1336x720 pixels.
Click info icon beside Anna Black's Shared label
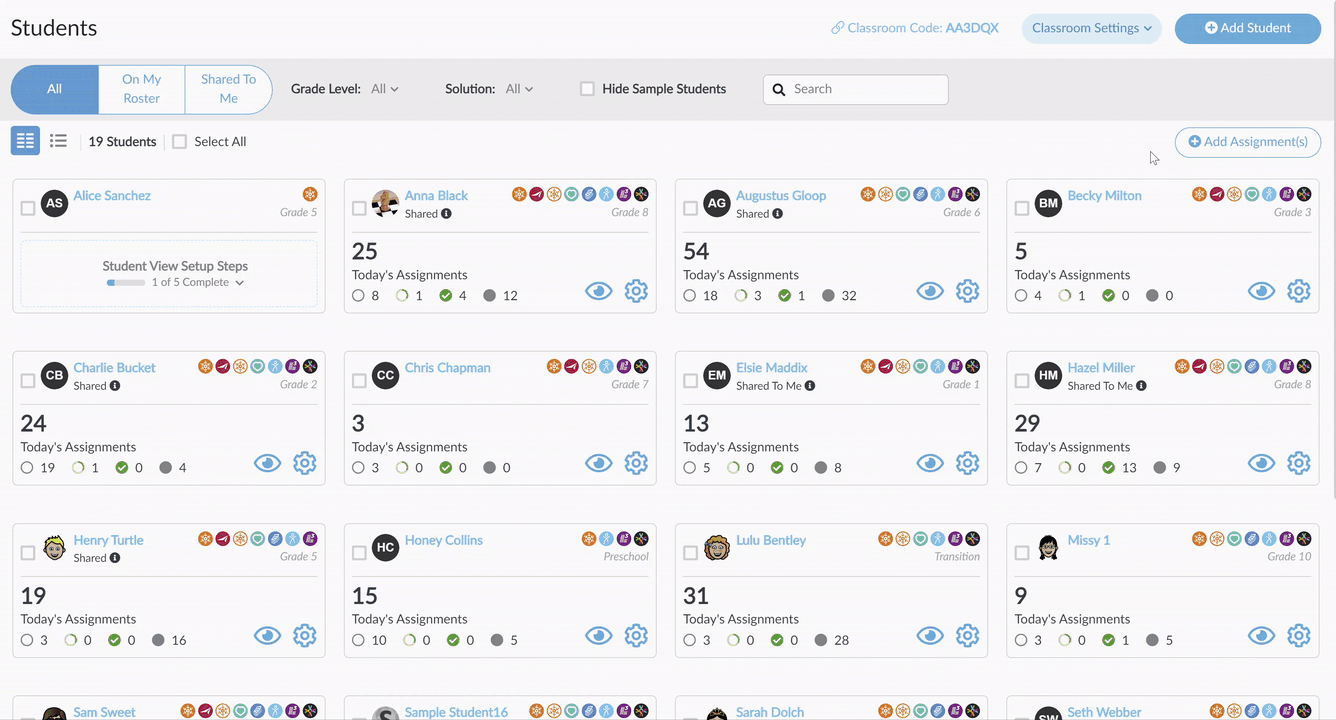pos(446,214)
